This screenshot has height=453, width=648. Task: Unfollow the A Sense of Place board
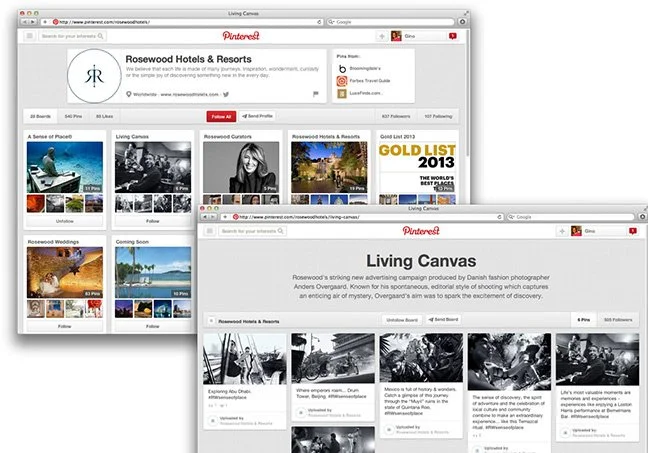click(65, 221)
